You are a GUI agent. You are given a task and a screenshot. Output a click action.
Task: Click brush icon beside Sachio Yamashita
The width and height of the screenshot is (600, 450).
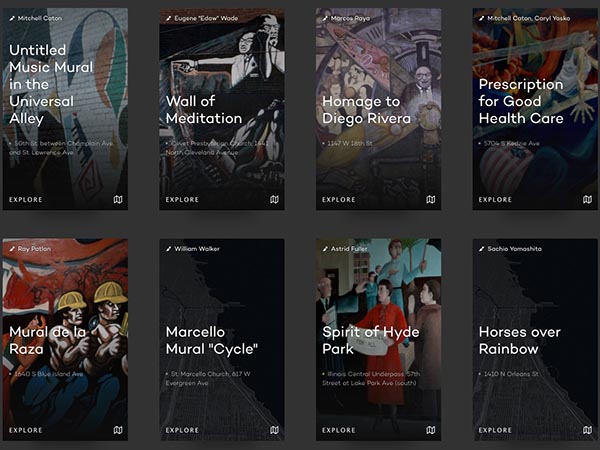[x=481, y=249]
